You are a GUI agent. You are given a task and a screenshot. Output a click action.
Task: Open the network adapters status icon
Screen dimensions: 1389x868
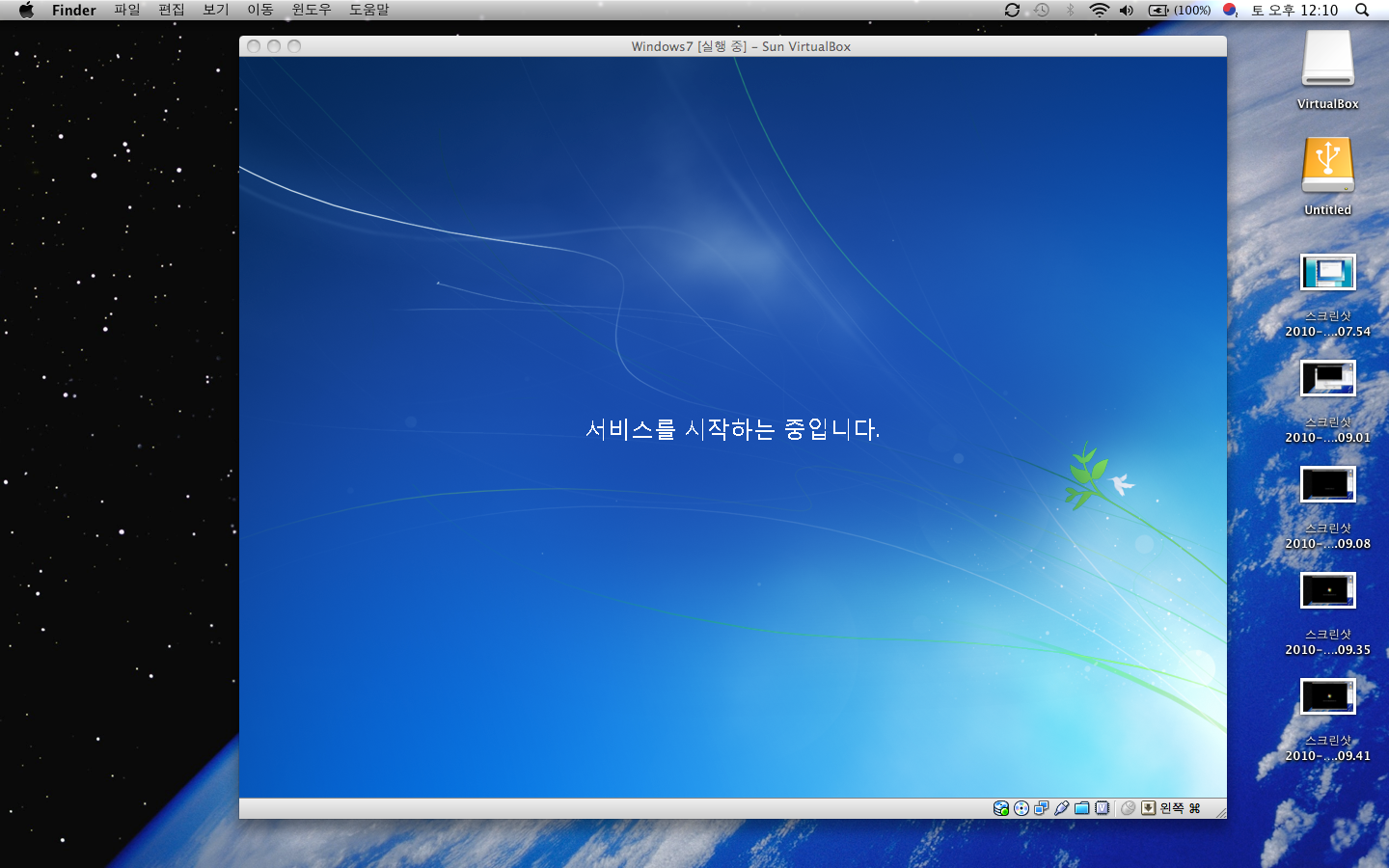click(x=1042, y=808)
